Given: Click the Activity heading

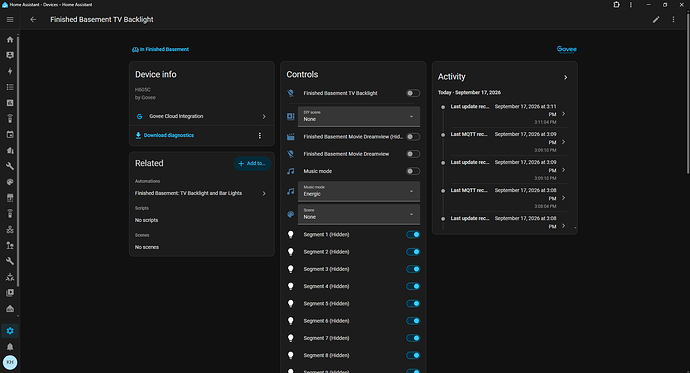Looking at the screenshot, I should (451, 77).
